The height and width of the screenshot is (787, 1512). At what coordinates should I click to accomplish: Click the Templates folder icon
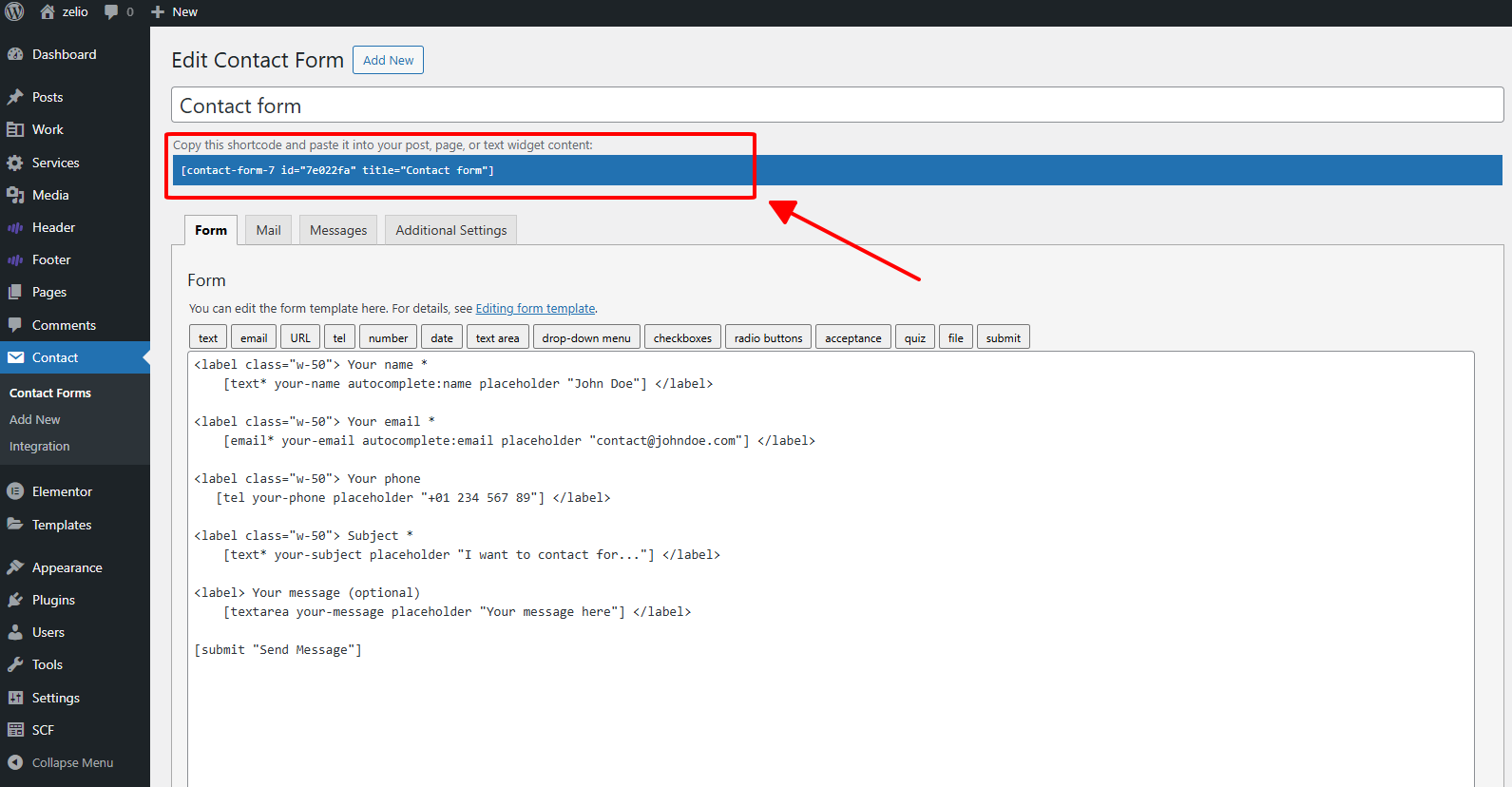(15, 525)
